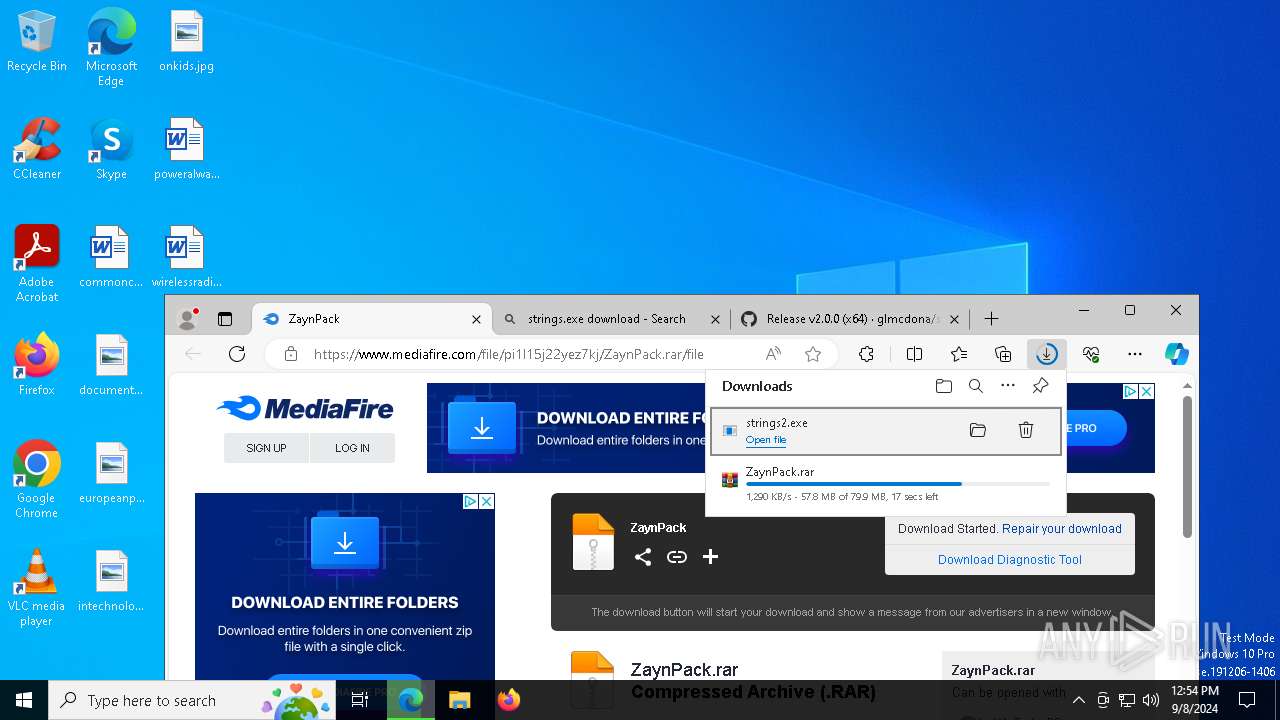Open the Favorites star-list icon
The height and width of the screenshot is (720, 1280).
(959, 354)
